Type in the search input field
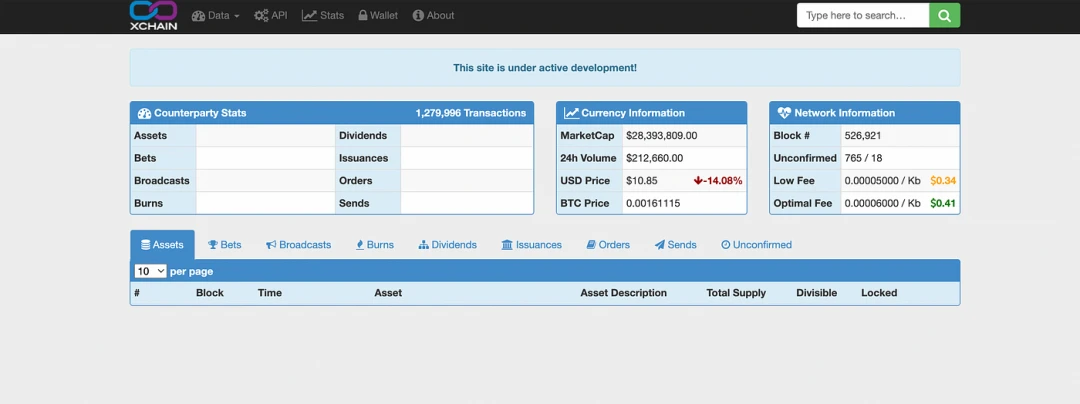The image size is (1080, 404). pyautogui.click(x=862, y=15)
